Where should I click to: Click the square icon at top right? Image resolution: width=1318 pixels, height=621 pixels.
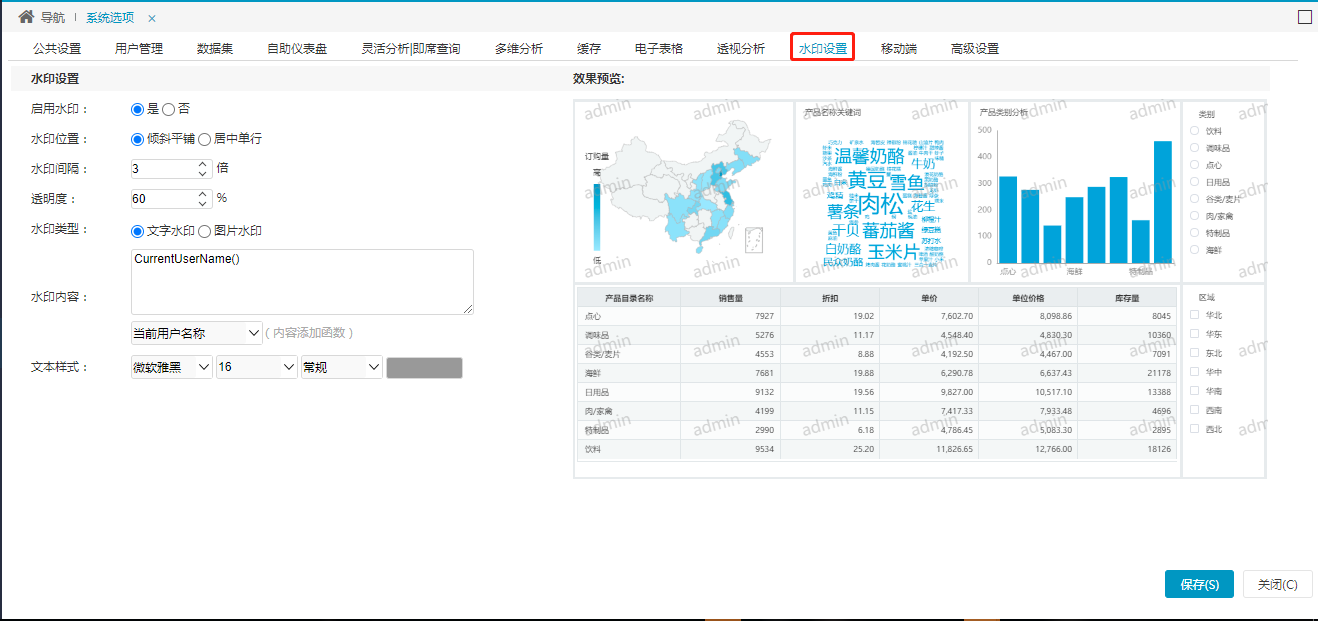(x=1304, y=17)
